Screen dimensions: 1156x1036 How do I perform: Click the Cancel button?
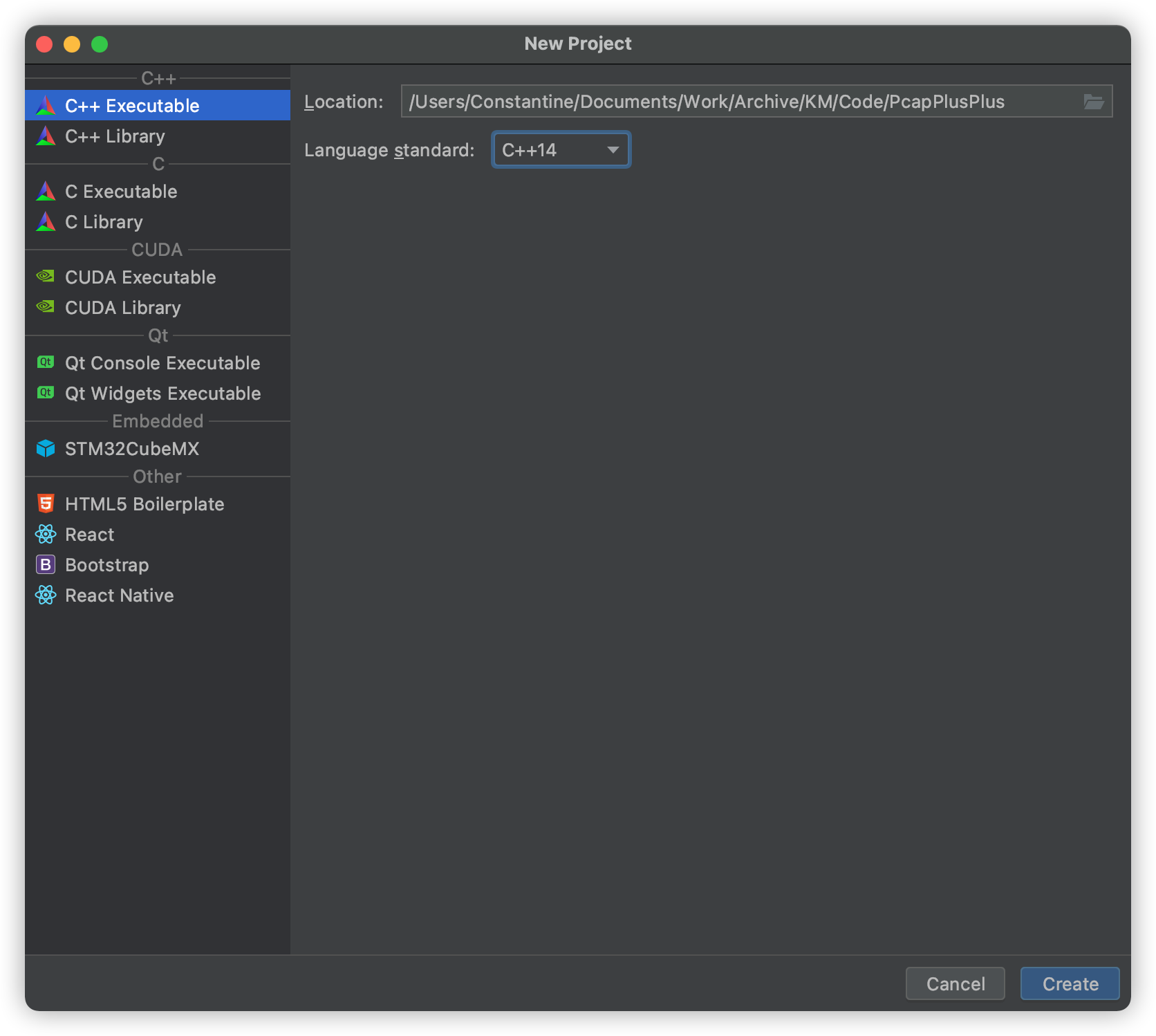click(955, 983)
